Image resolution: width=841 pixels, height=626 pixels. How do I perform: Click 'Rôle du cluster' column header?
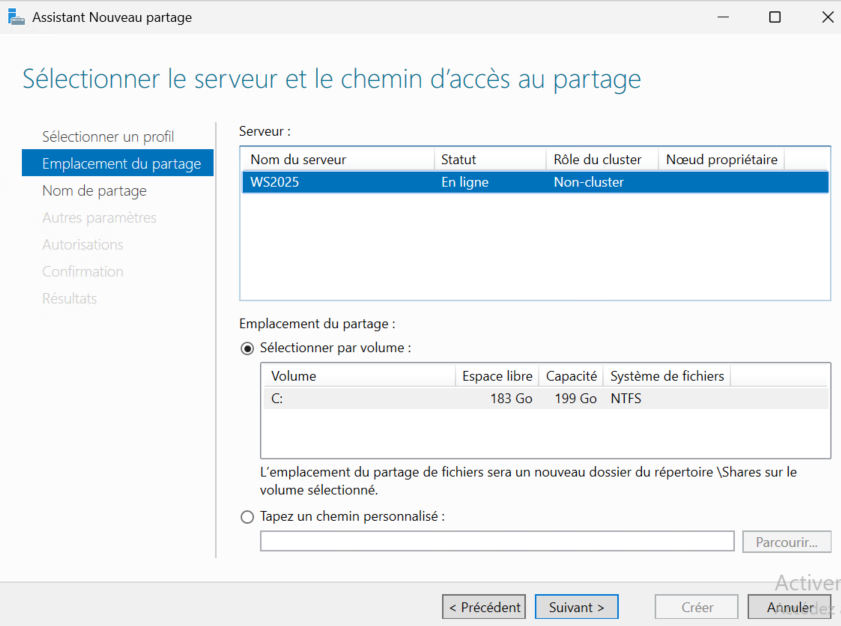(602, 160)
